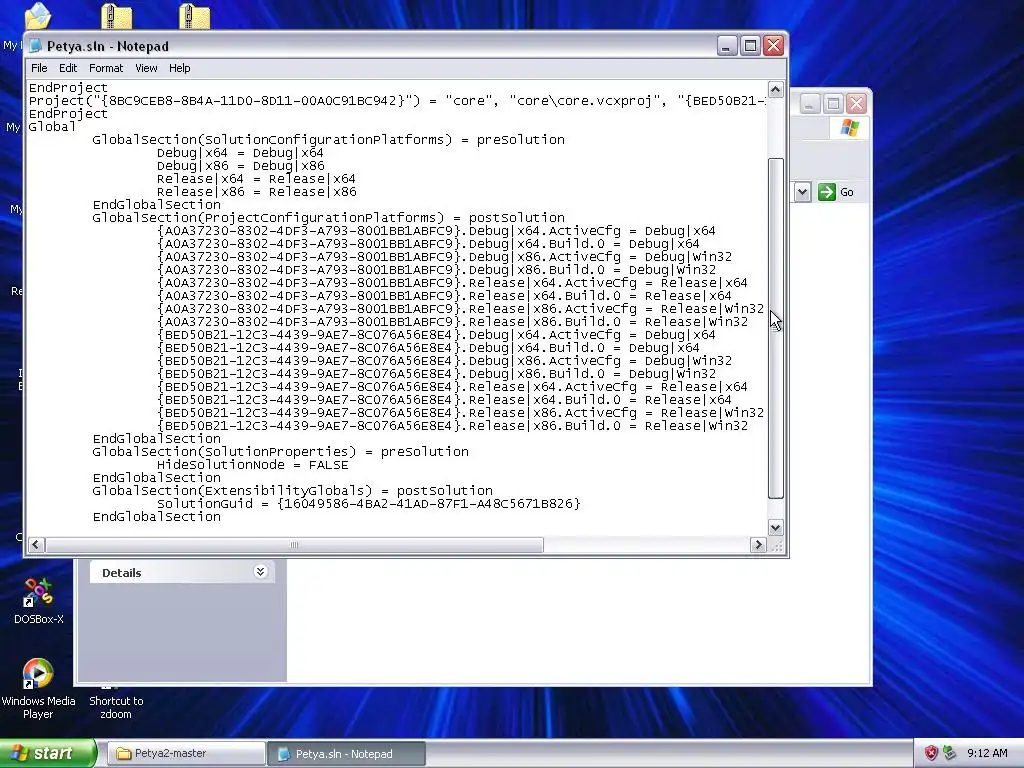Open the Windows Media Player desktop icon

click(38, 688)
